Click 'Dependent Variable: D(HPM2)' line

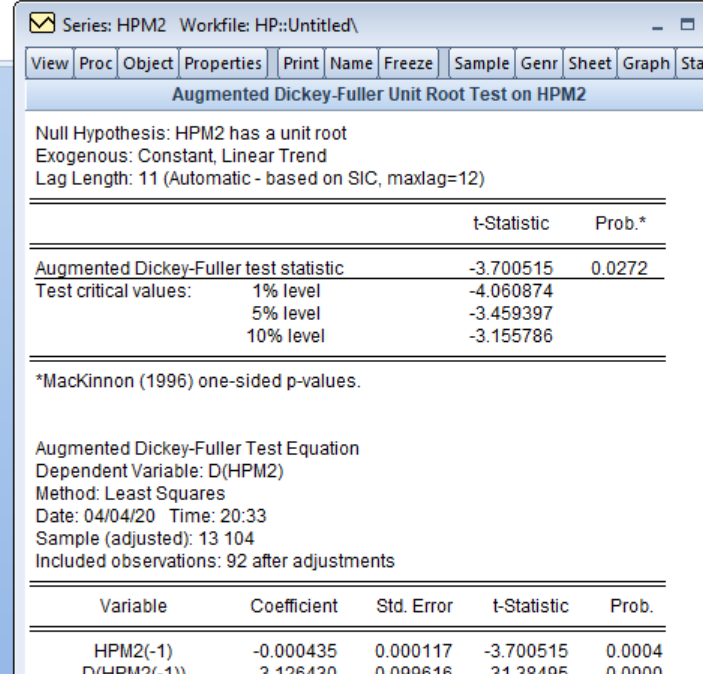pyautogui.click(x=160, y=471)
